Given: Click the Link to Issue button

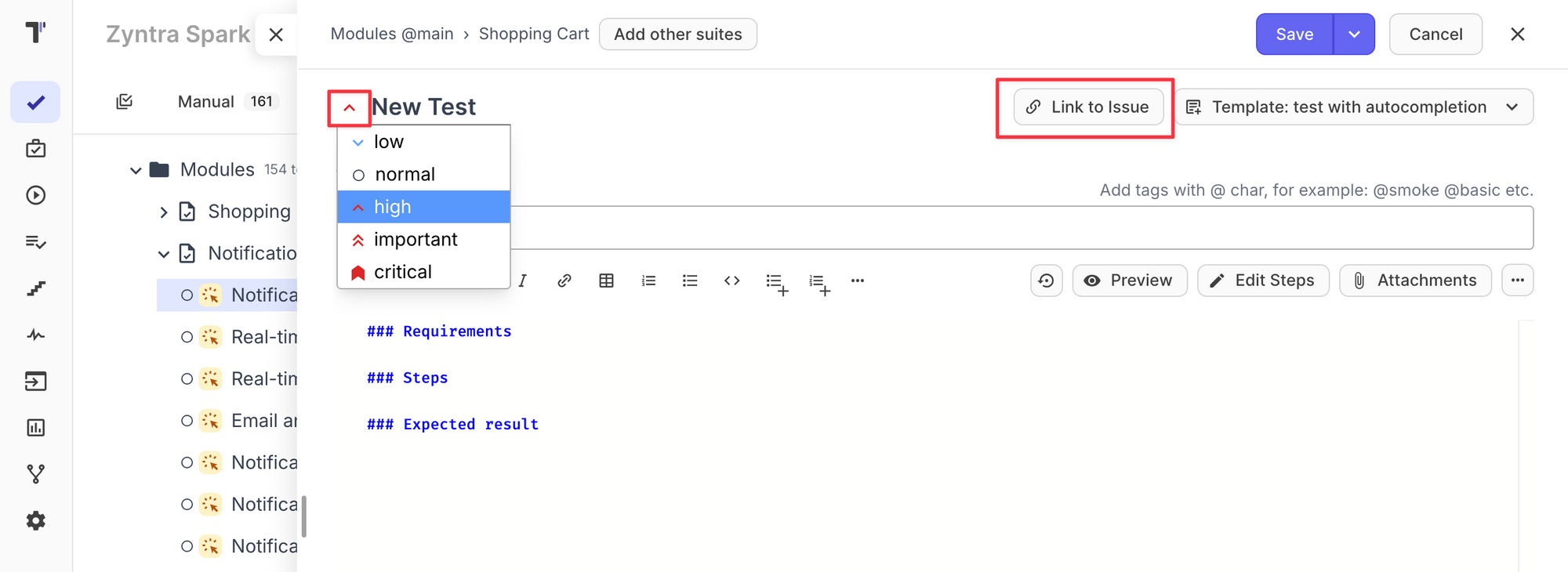Looking at the screenshot, I should click(x=1088, y=107).
